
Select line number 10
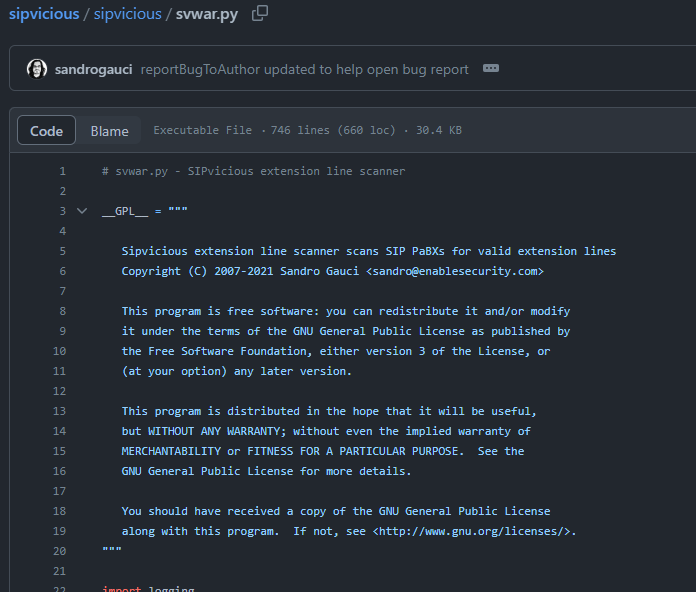[59, 351]
